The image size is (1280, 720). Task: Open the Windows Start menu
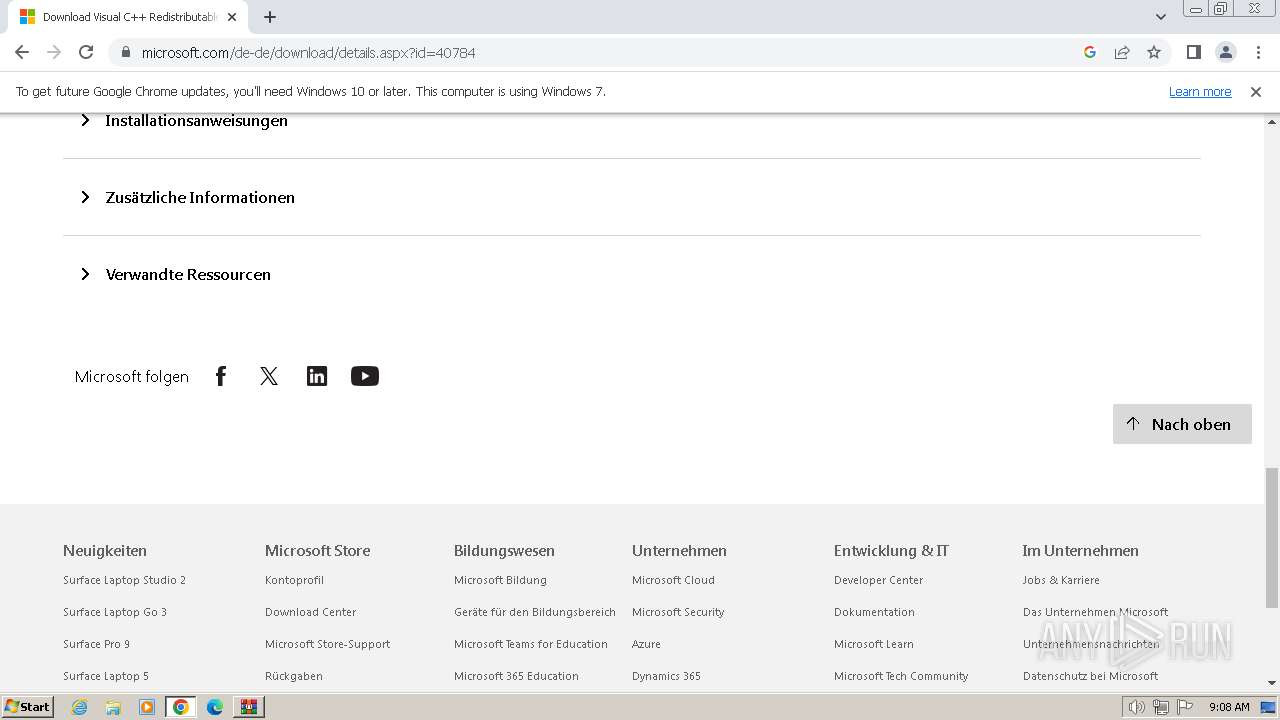(28, 707)
